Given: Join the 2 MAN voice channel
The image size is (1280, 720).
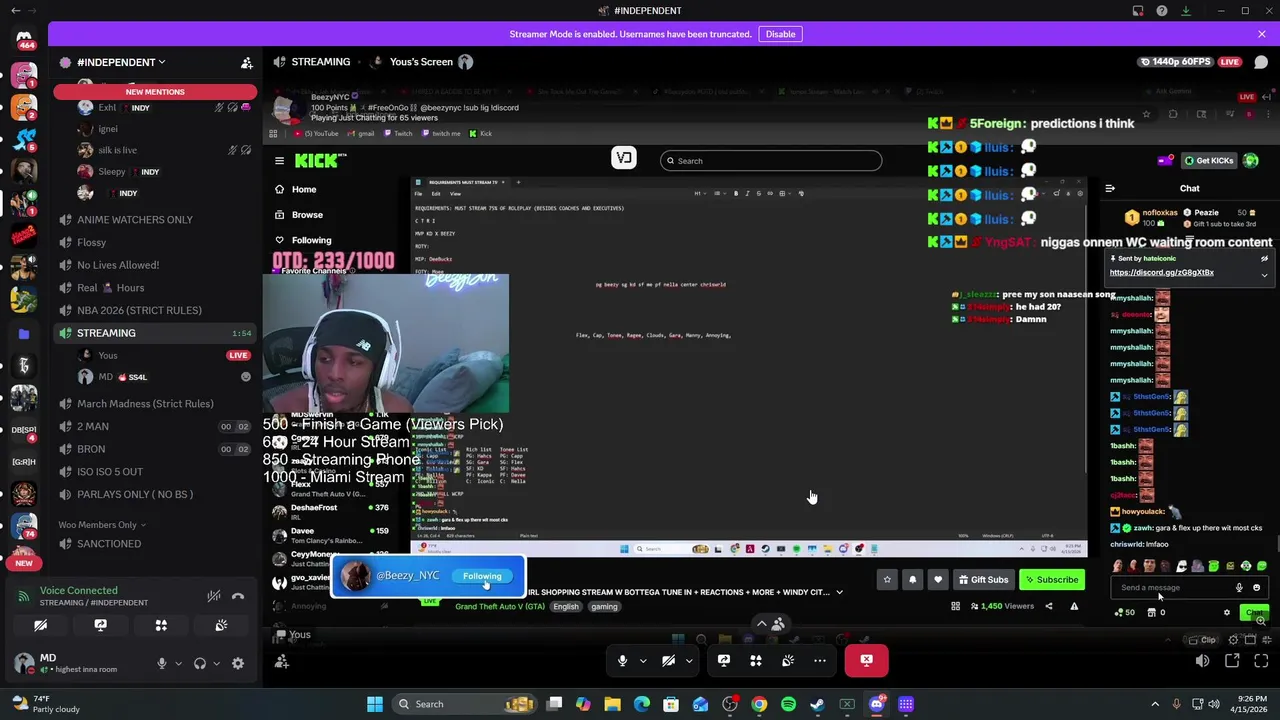Looking at the screenshot, I should (155, 426).
